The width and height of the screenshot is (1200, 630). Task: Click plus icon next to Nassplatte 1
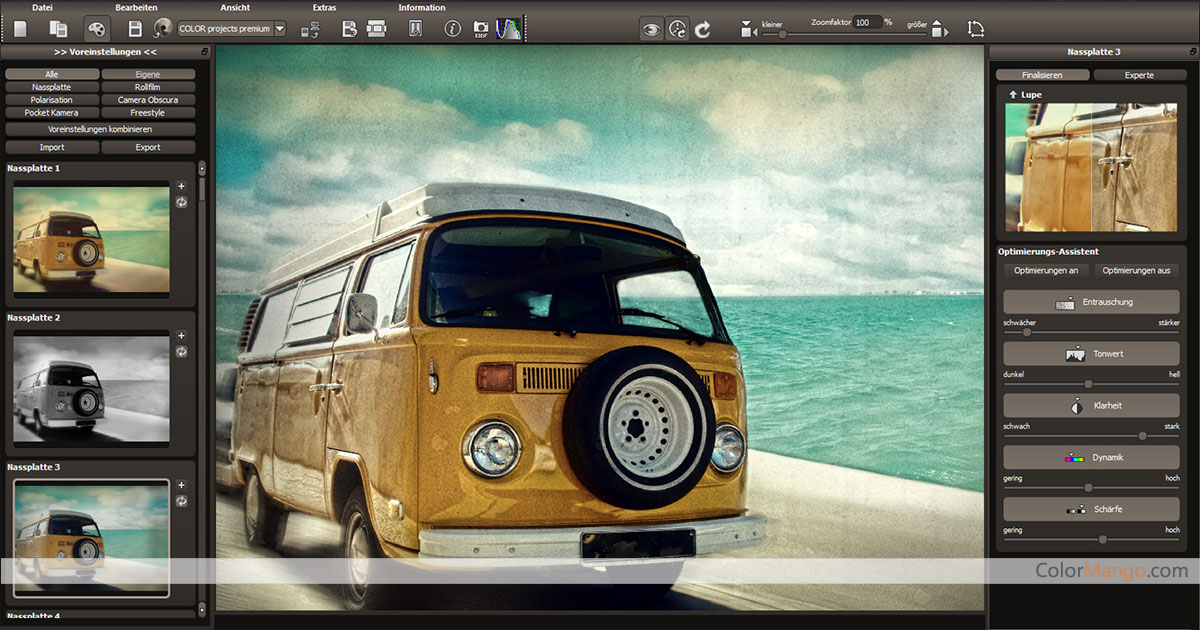(x=181, y=186)
